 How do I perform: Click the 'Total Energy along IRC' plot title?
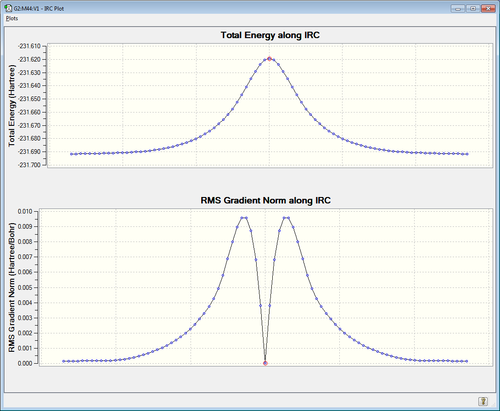click(x=270, y=35)
